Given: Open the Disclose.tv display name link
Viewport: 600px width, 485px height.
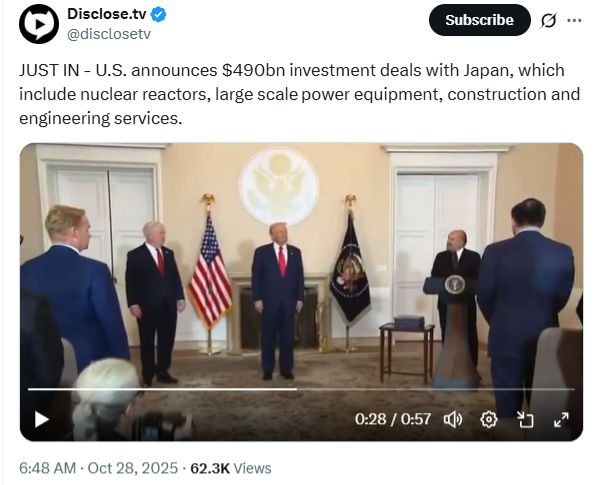Looking at the screenshot, I should click(x=107, y=14).
